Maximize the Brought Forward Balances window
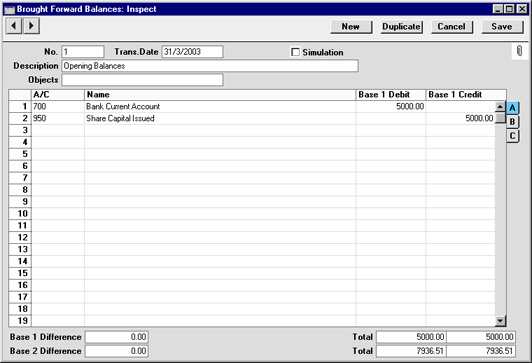The height and width of the screenshot is (363, 532). (x=509, y=9)
